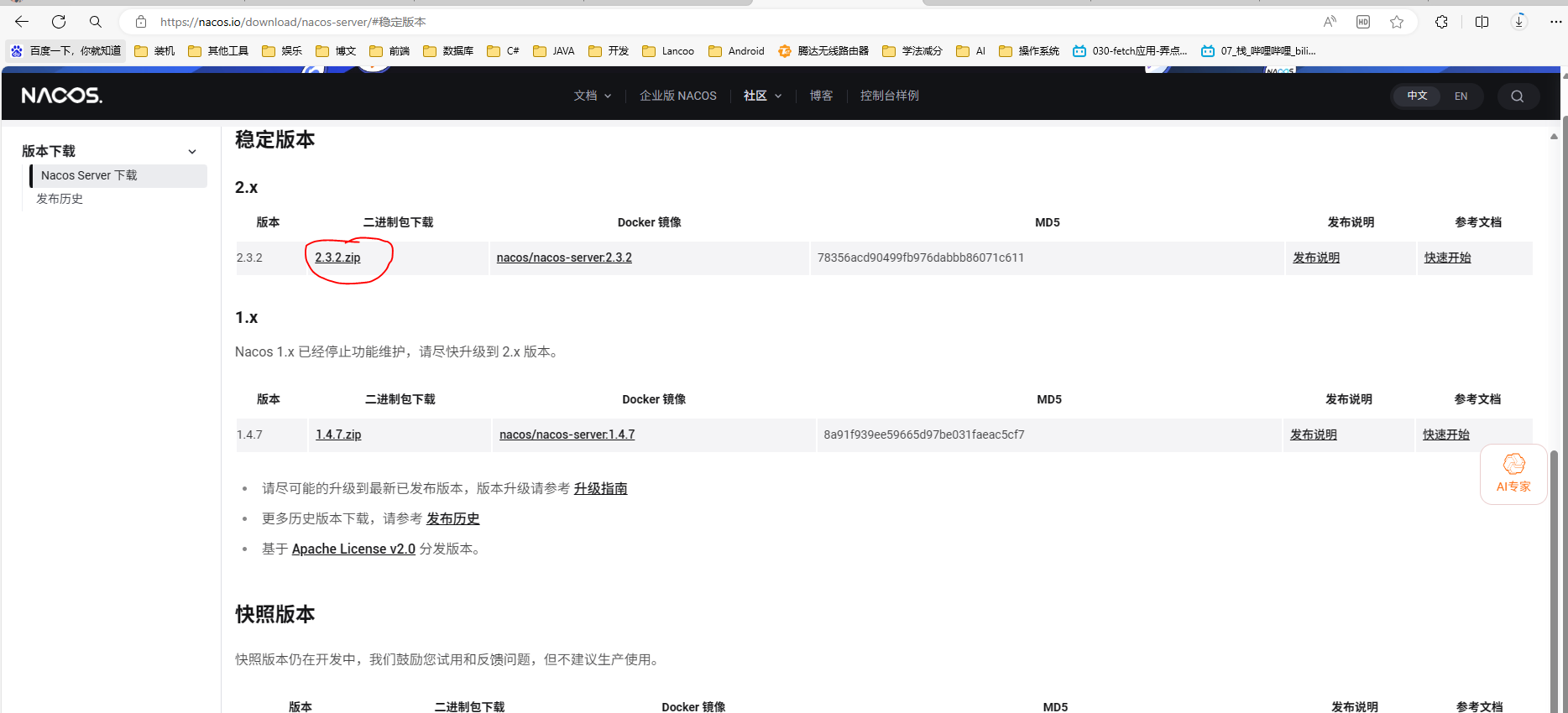
Task: Click the 2.3.2 MD5 hash 78356acd90499fb976dabbb86071c611
Action: [x=921, y=258]
